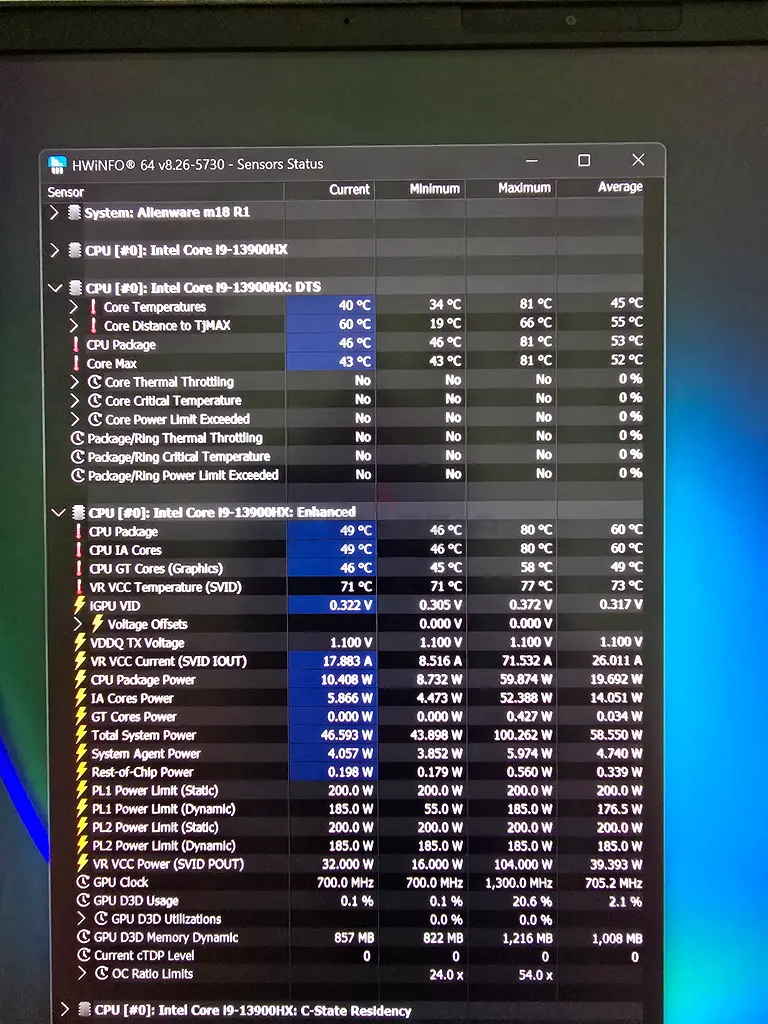Minimize the HWiNFO Sensors Status window

pos(532,161)
